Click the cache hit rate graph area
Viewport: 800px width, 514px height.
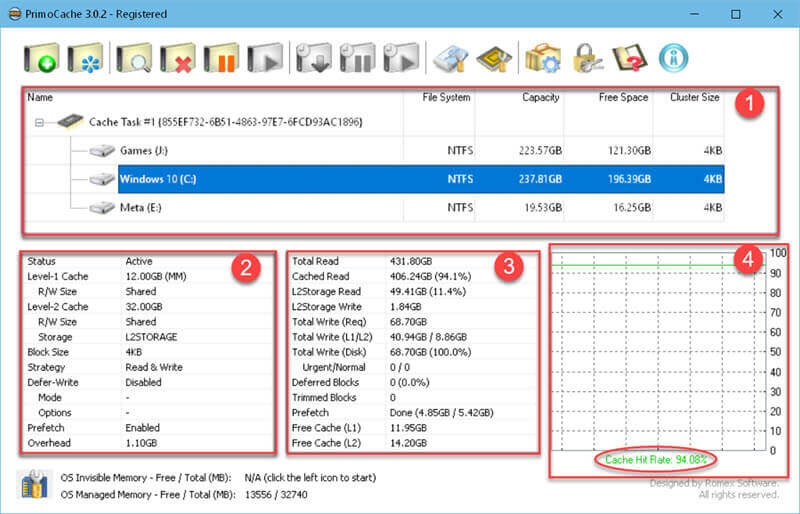[x=659, y=352]
